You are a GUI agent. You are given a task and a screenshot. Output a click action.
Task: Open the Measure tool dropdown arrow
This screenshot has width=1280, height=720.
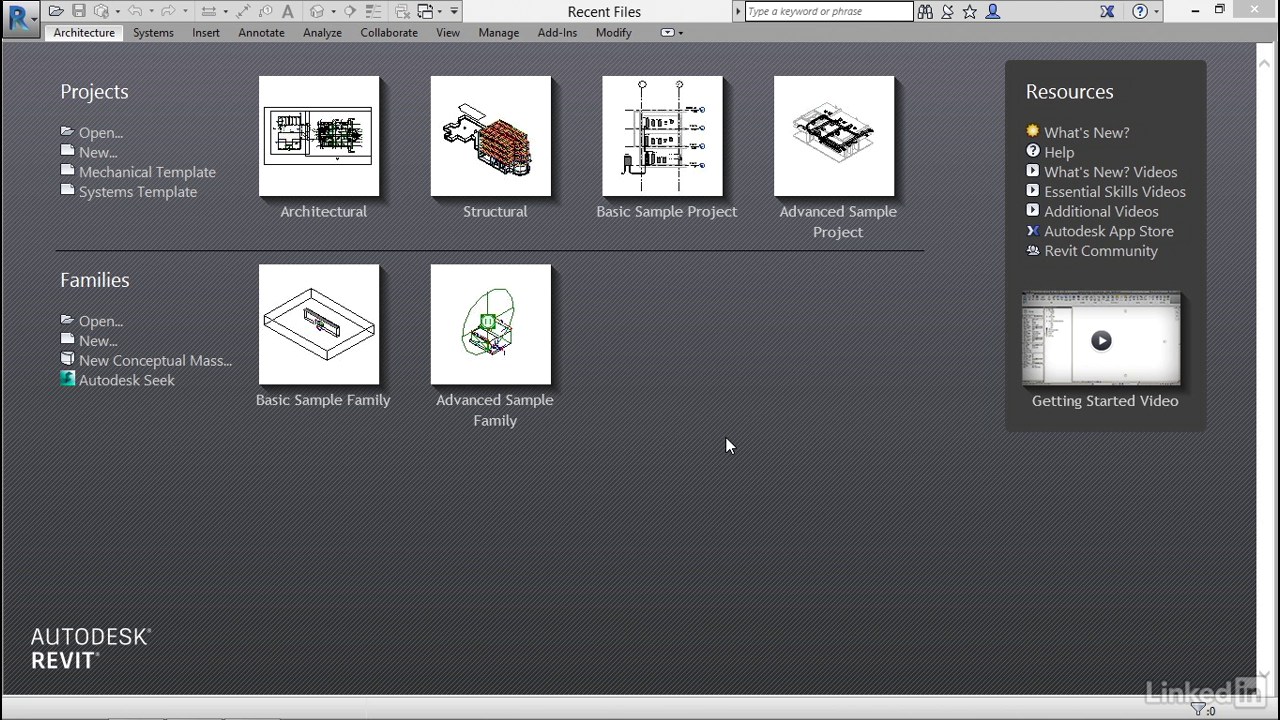coord(225,12)
